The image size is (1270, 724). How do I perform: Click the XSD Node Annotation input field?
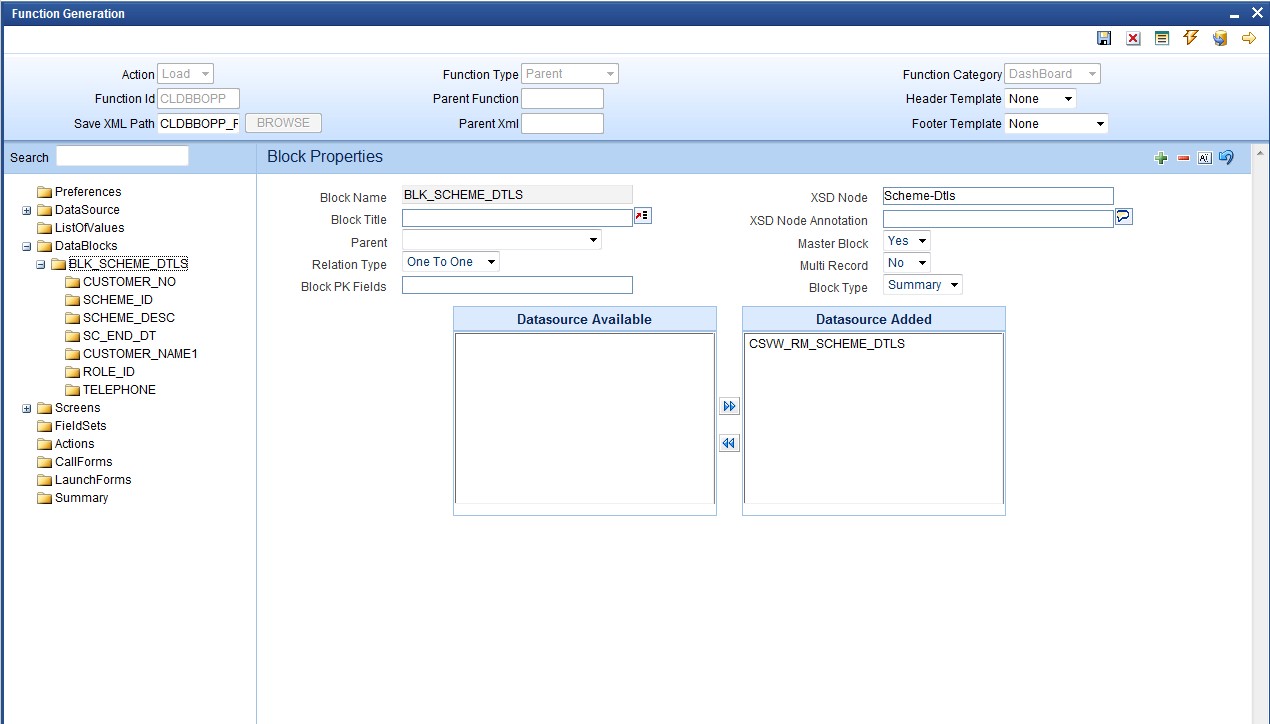coord(998,218)
